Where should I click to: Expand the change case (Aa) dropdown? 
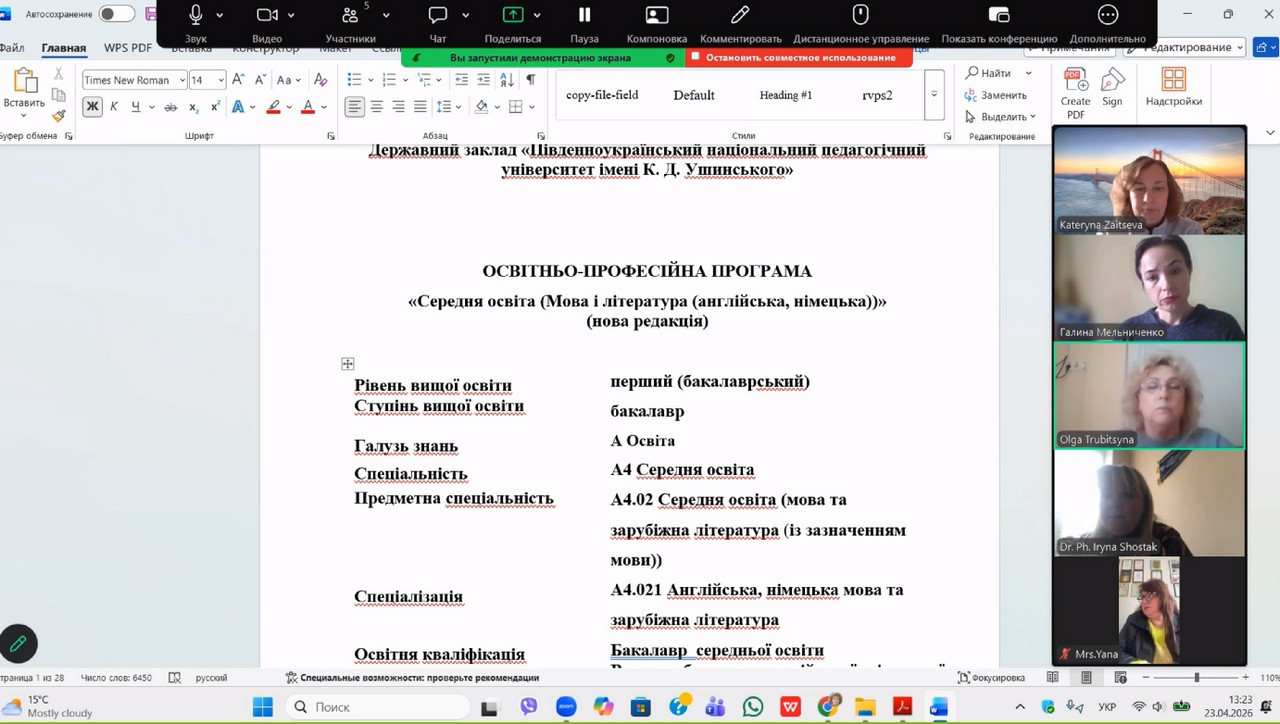pos(299,80)
